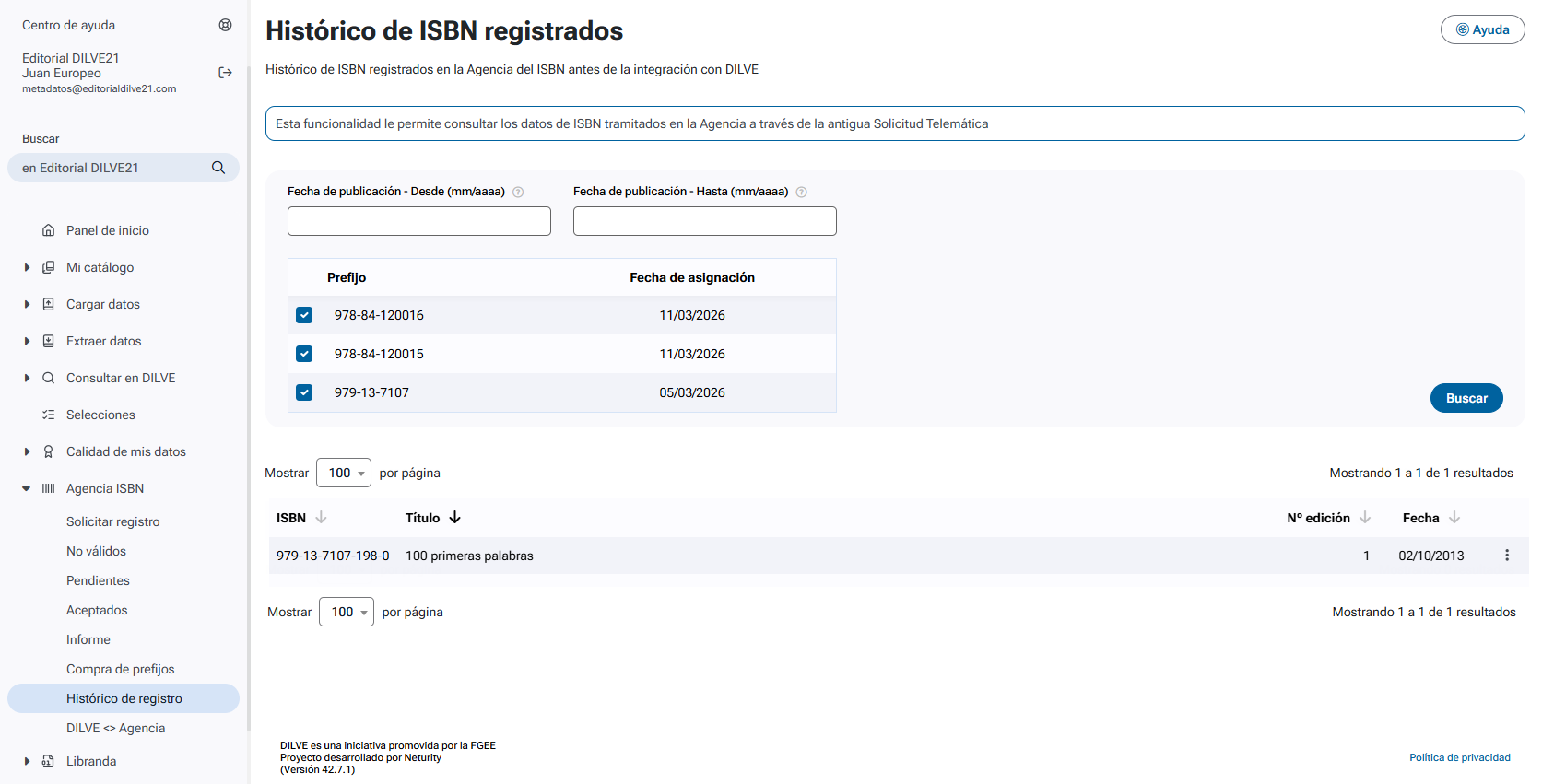Click the help center lifebuoy icon
The width and height of the screenshot is (1554, 784).
225,25
